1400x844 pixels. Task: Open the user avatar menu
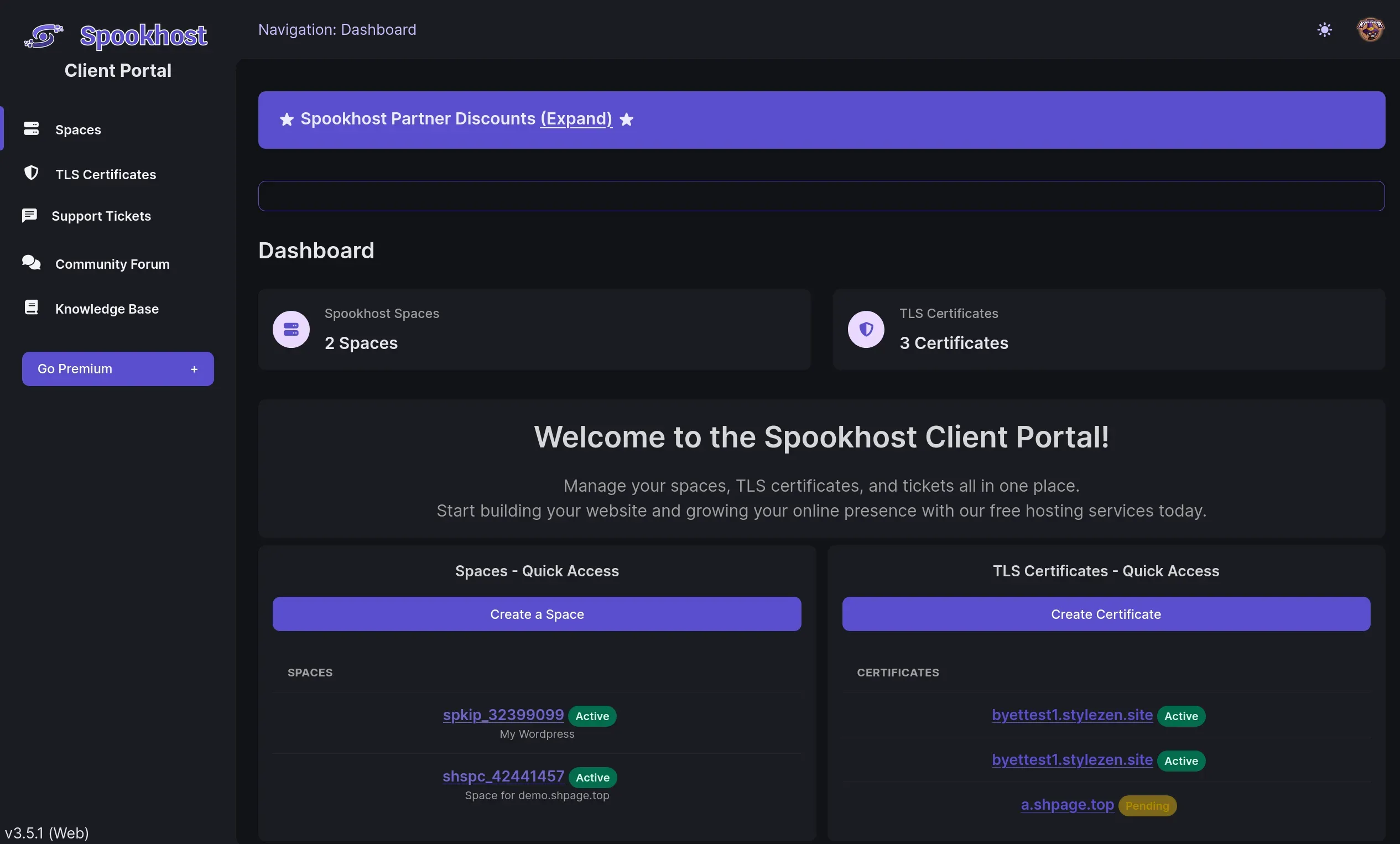[1371, 29]
